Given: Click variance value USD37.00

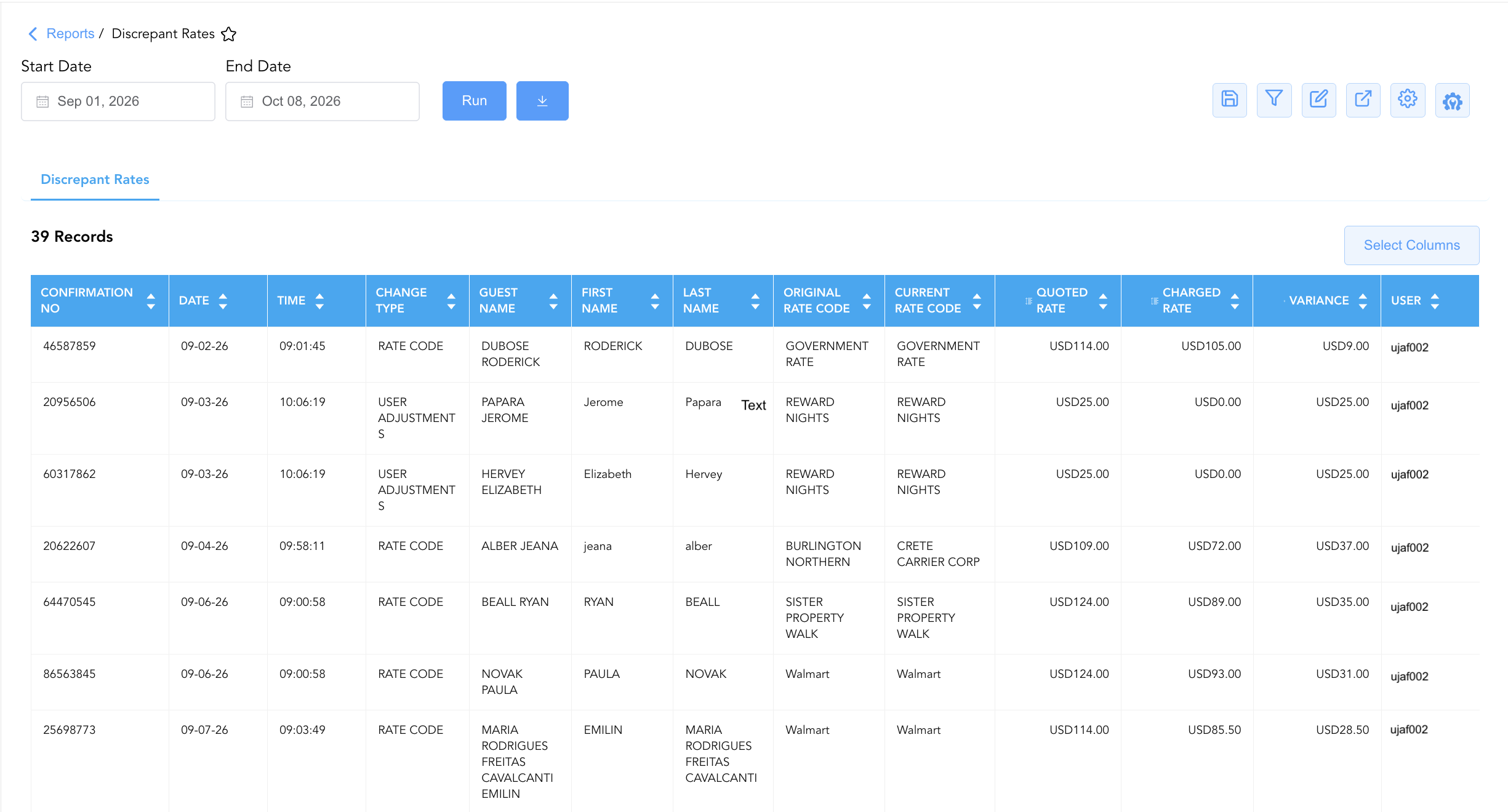Looking at the screenshot, I should [1342, 546].
